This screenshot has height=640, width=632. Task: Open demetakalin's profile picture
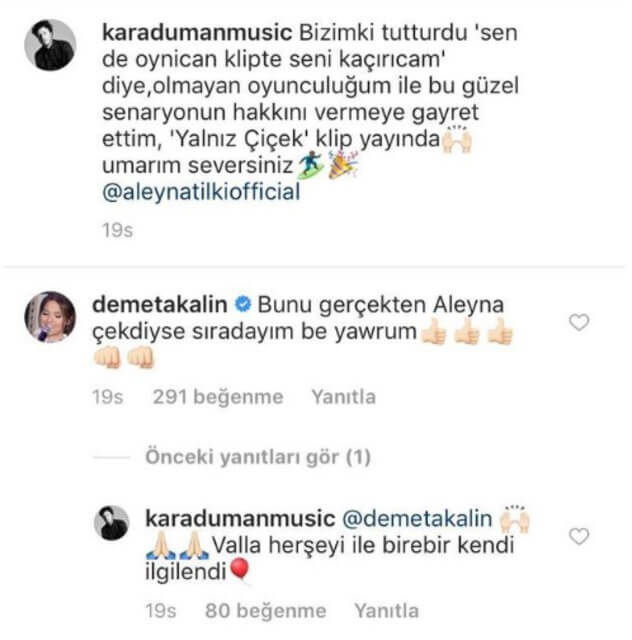point(50,316)
